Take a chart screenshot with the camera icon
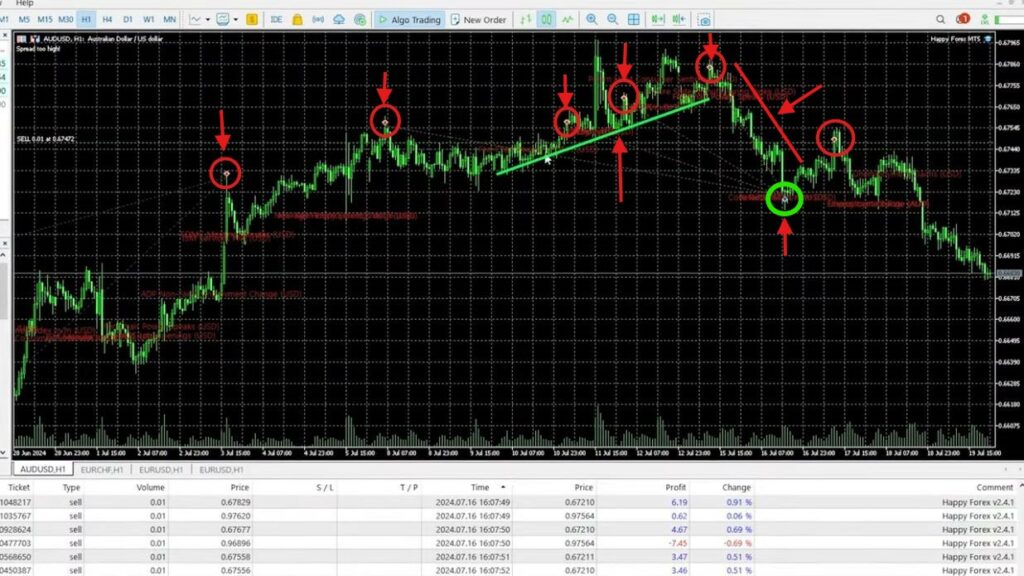This screenshot has width=1024, height=576. tap(704, 18)
